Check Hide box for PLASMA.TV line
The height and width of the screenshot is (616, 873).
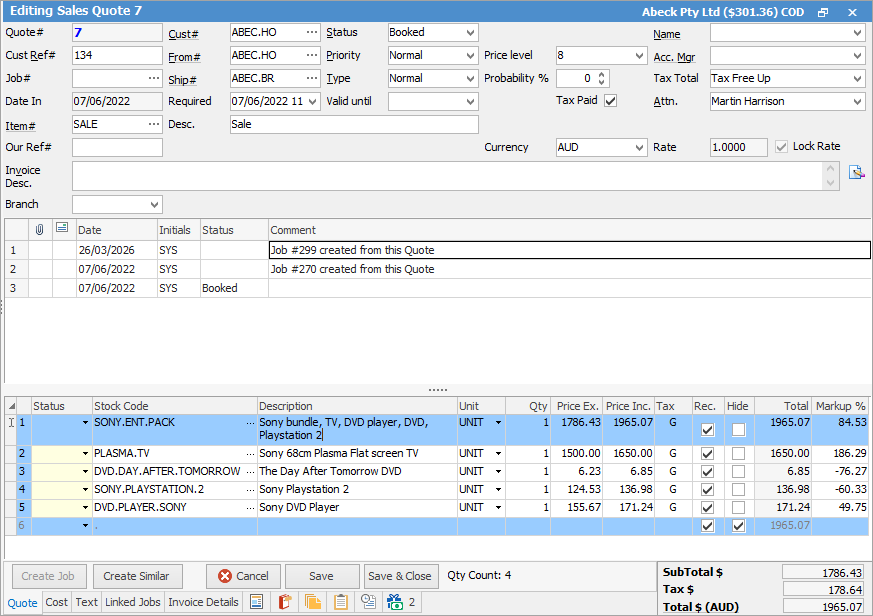[x=738, y=454]
